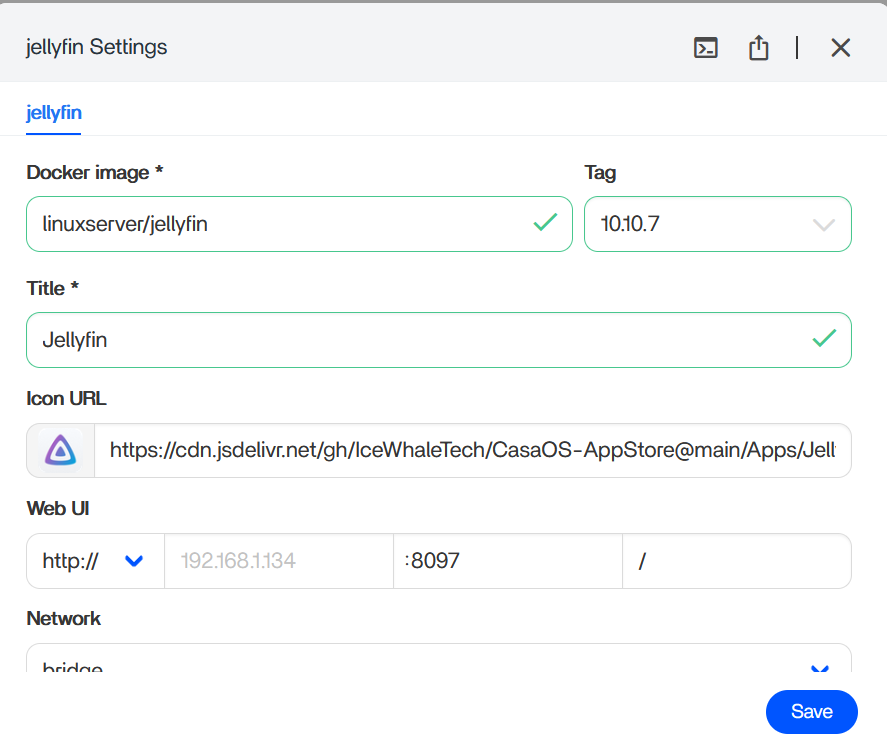Click the export settings icon

[759, 48]
